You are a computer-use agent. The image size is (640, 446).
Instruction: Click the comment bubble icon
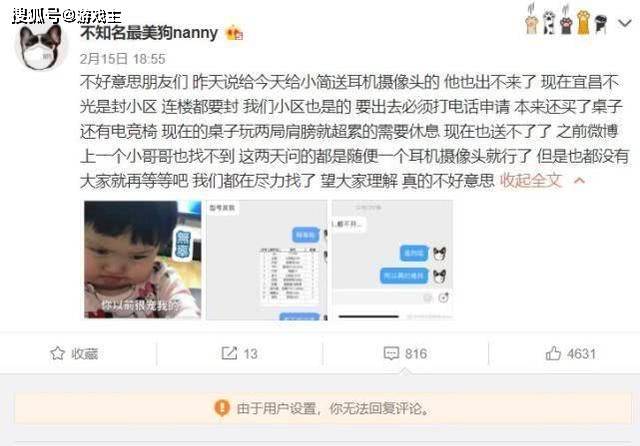(391, 353)
